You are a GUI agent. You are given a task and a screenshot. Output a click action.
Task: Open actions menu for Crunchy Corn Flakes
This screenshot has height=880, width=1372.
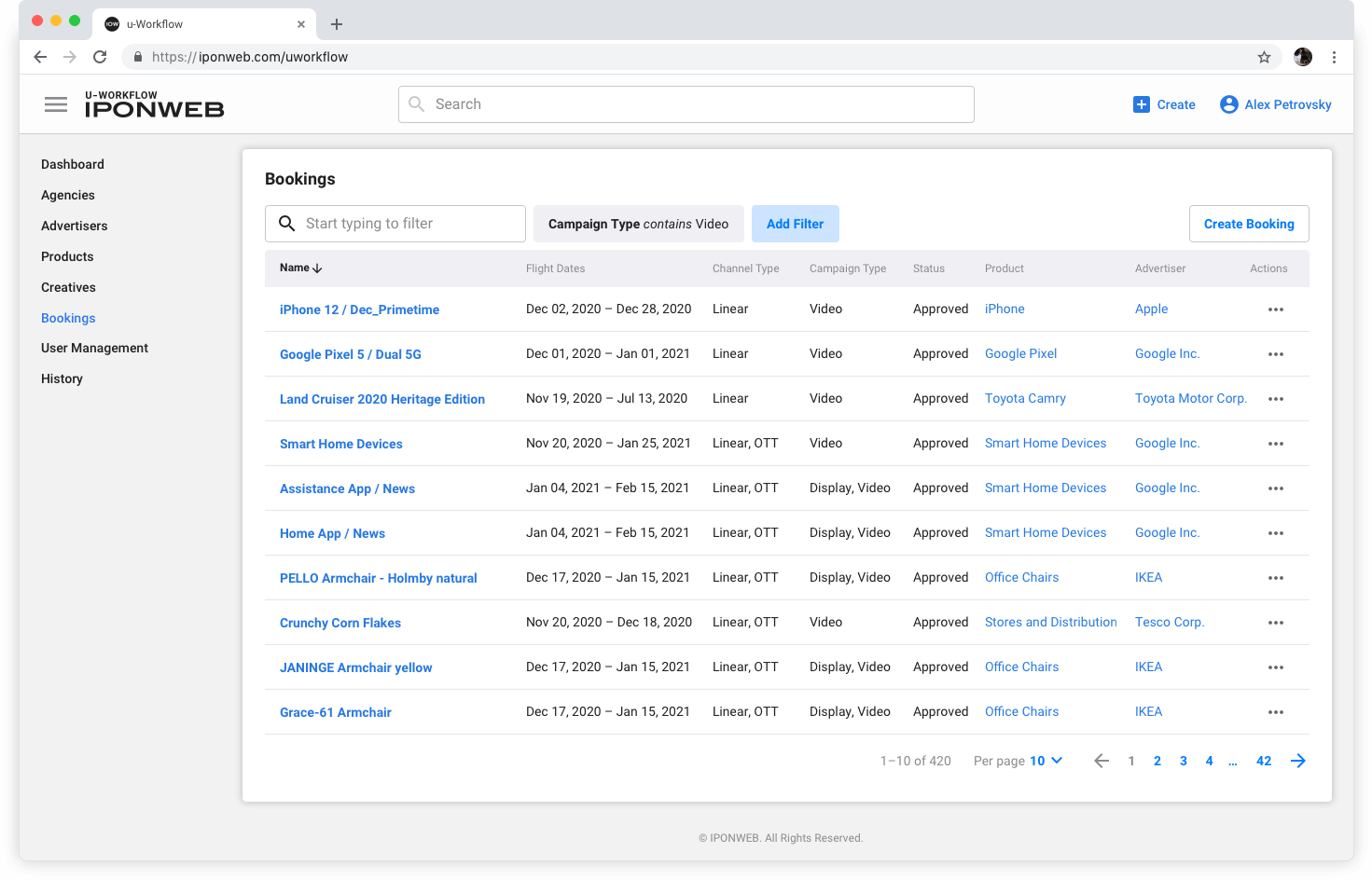[1276, 623]
